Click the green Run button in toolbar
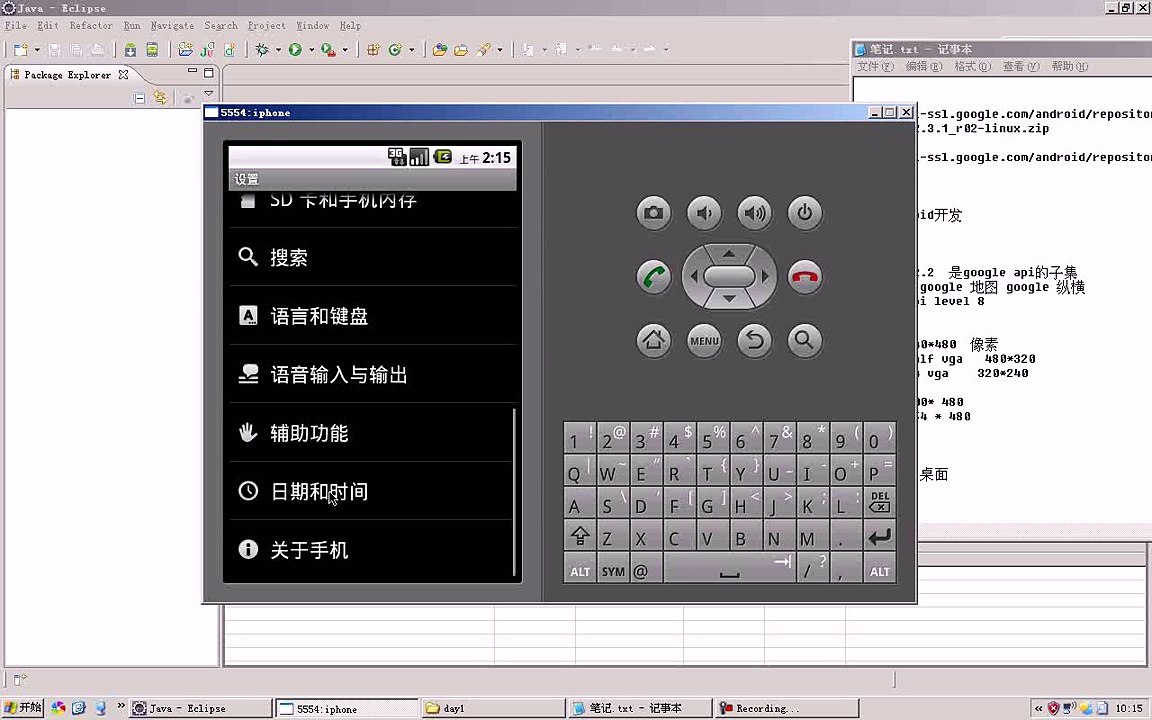Screen dimensions: 1152x720 pos(295,50)
